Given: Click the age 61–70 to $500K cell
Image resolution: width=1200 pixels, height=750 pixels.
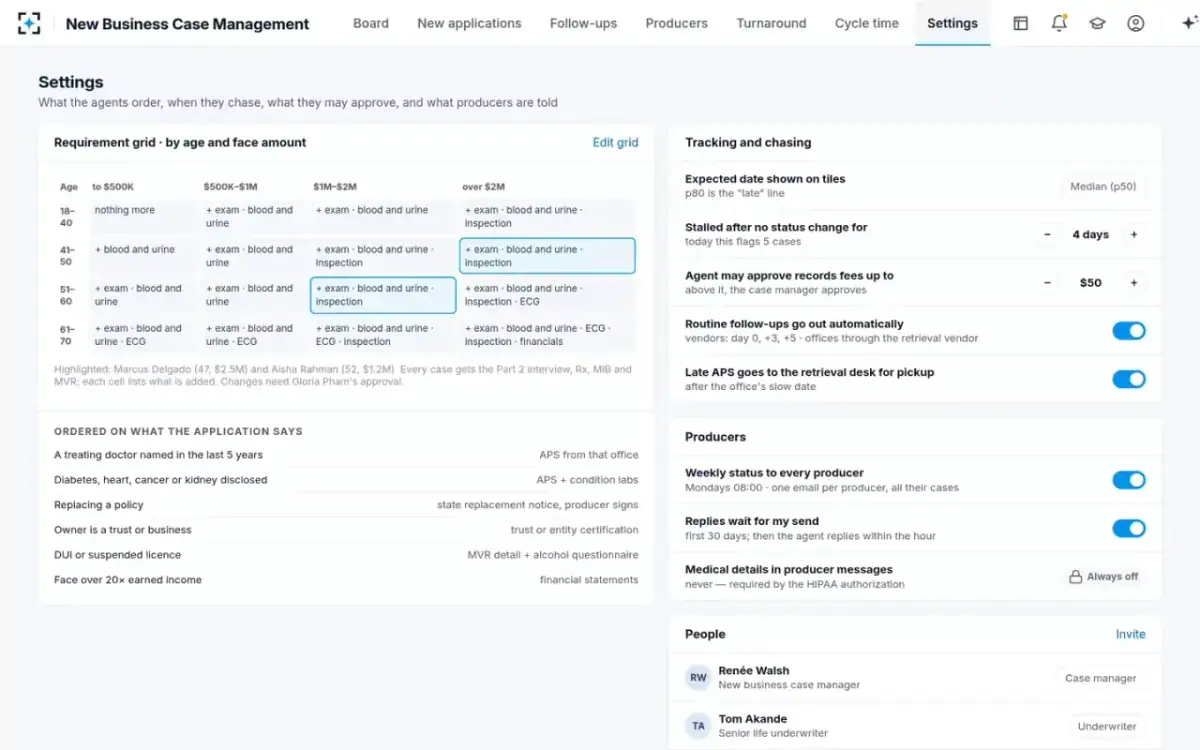Looking at the screenshot, I should [144, 335].
